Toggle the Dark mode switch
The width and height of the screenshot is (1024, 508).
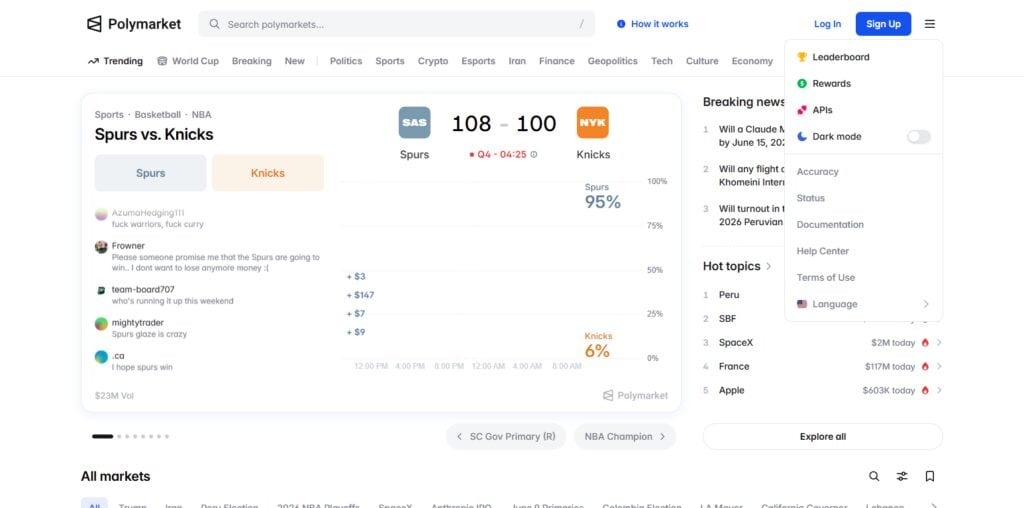[918, 136]
